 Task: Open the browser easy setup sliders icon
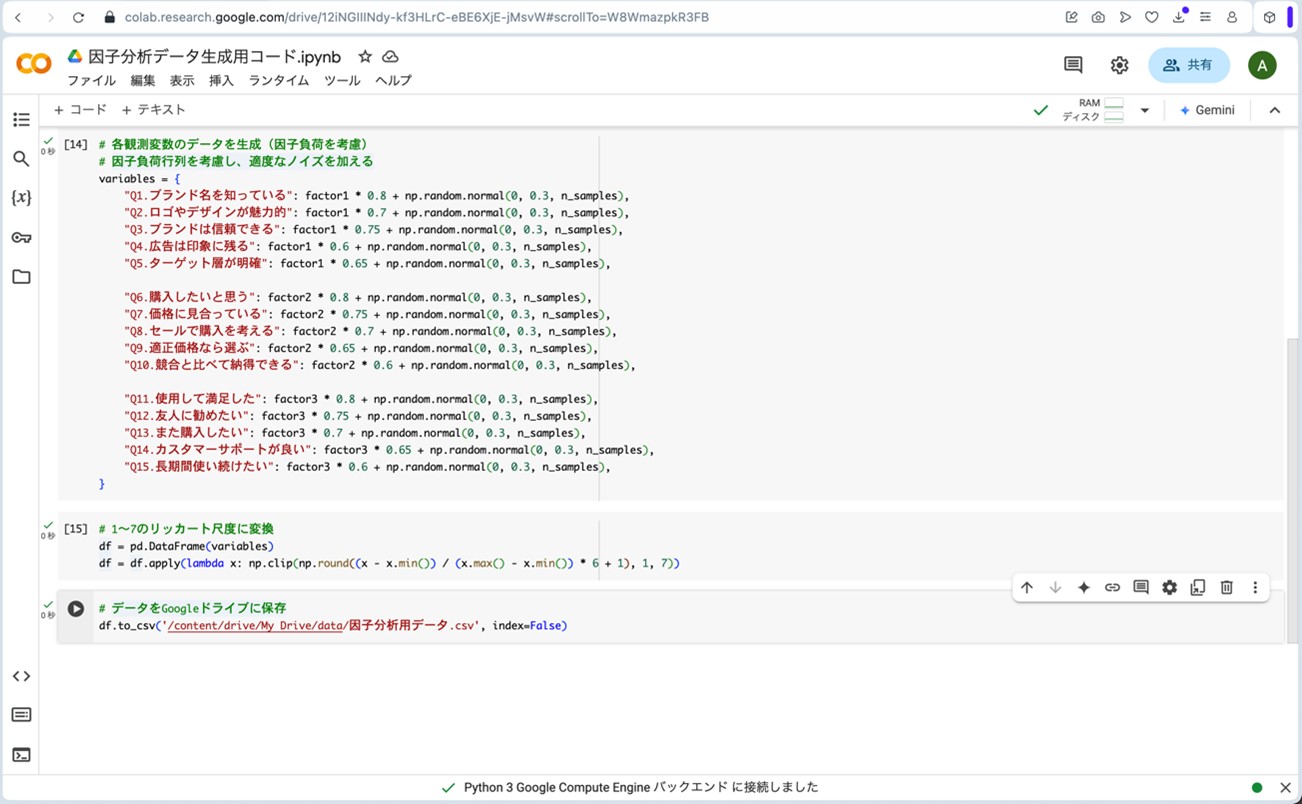point(1206,17)
